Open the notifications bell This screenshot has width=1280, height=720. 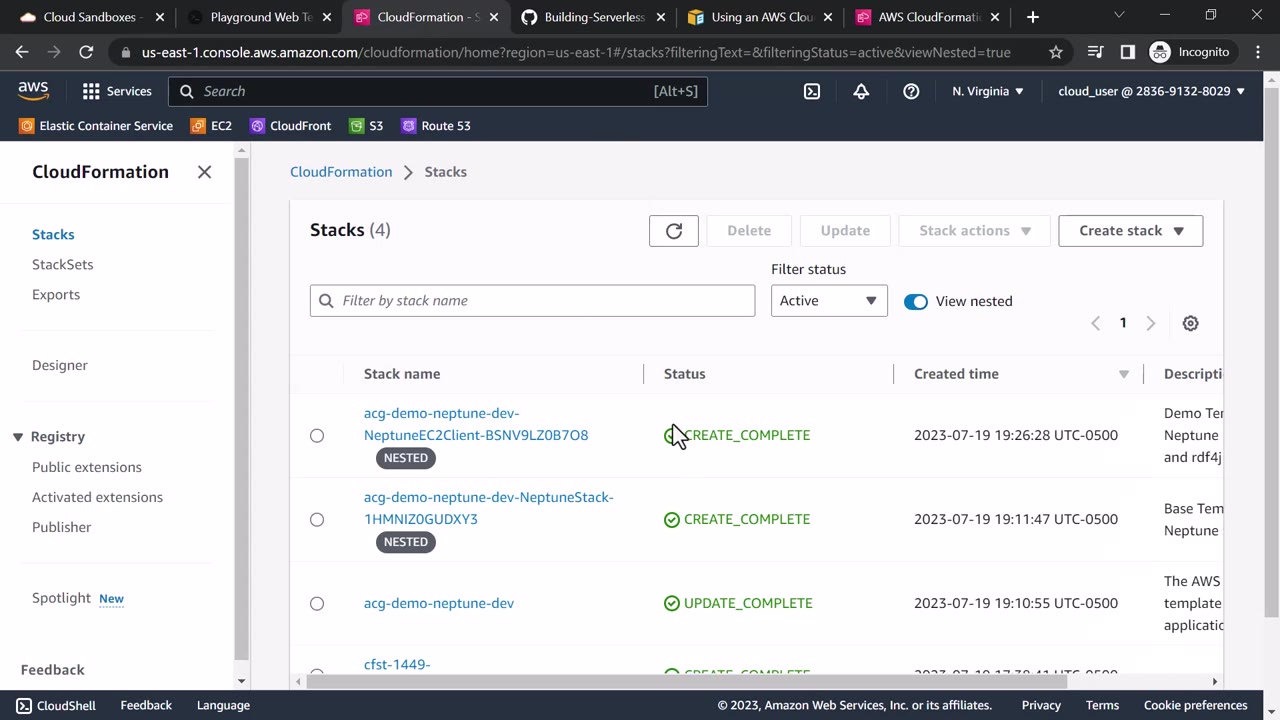(x=861, y=91)
